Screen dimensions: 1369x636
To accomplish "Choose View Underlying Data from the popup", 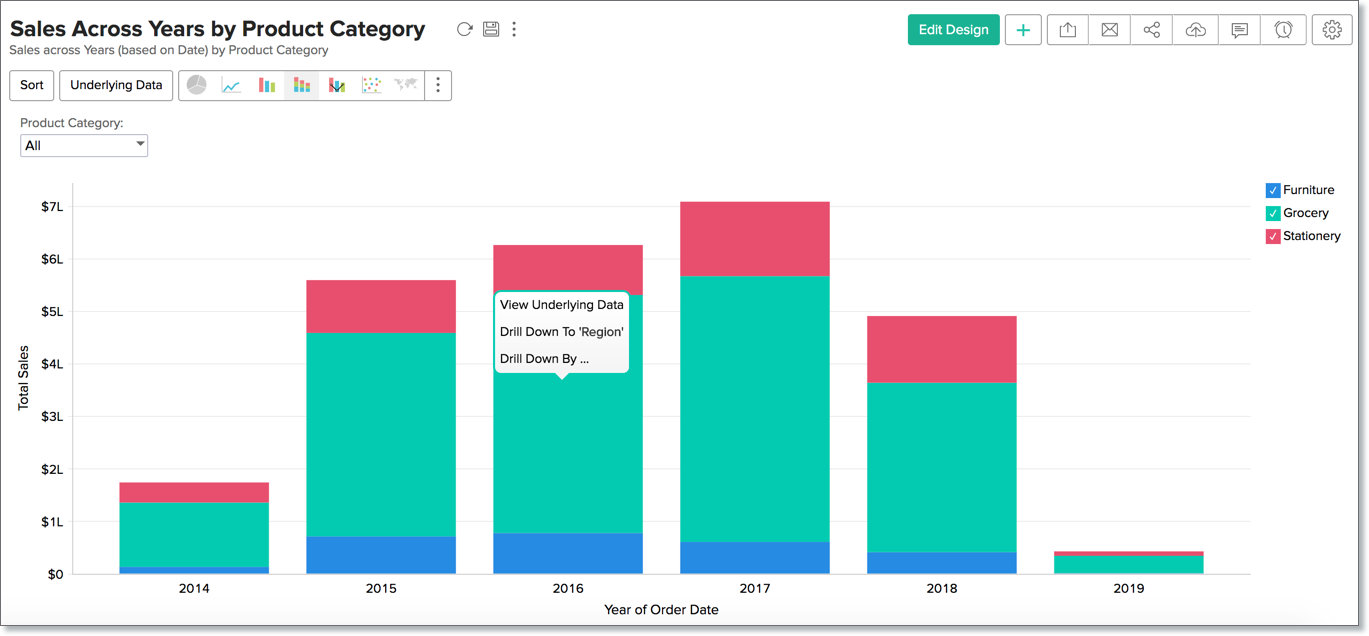I will [561, 304].
